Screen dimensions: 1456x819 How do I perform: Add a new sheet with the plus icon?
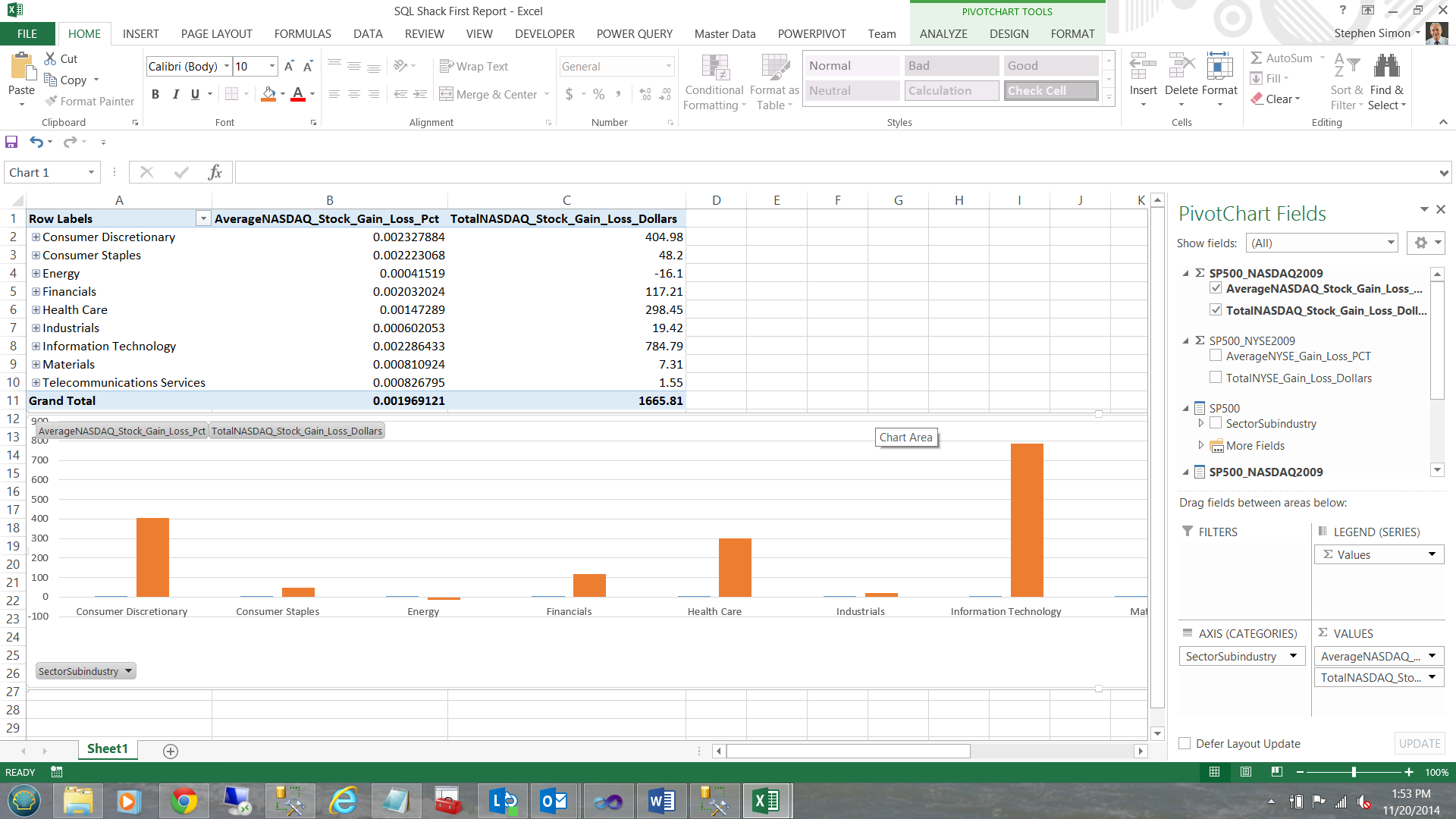coord(171,751)
